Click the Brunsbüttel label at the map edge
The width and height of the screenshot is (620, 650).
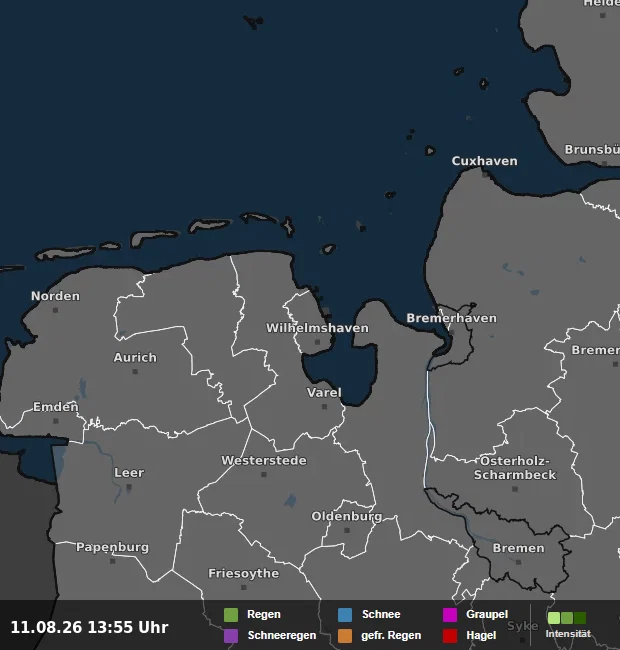592,149
